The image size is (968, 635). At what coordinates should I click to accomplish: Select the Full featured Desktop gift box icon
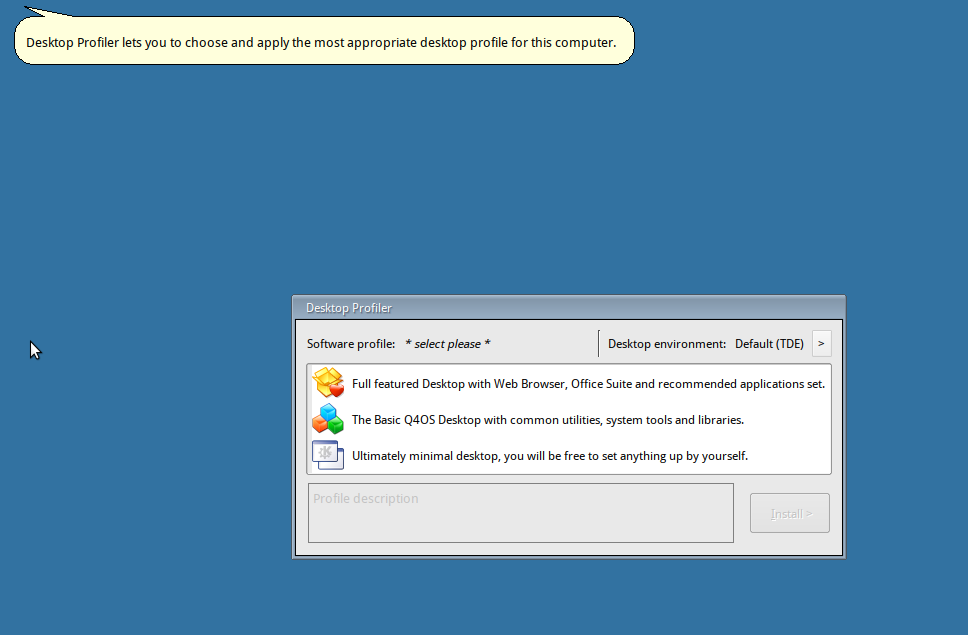328,383
